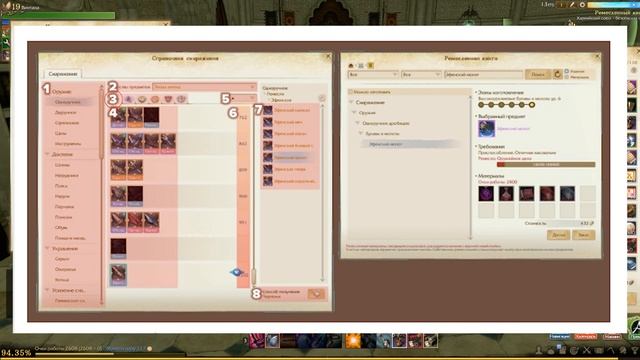Pick the lone dark-red item in its single-icon row
Screen dimensions: 640x360
118,249
